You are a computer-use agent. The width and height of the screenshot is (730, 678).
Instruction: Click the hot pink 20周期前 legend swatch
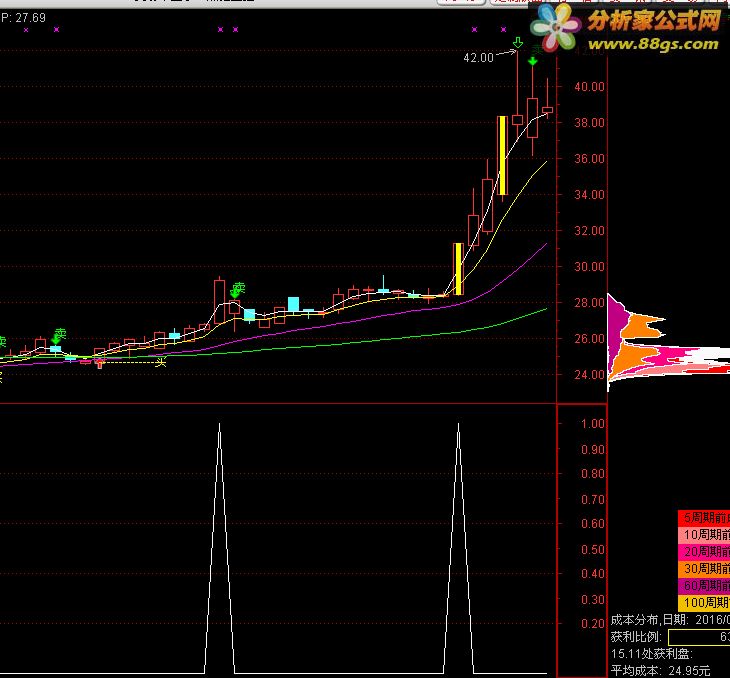coord(704,552)
